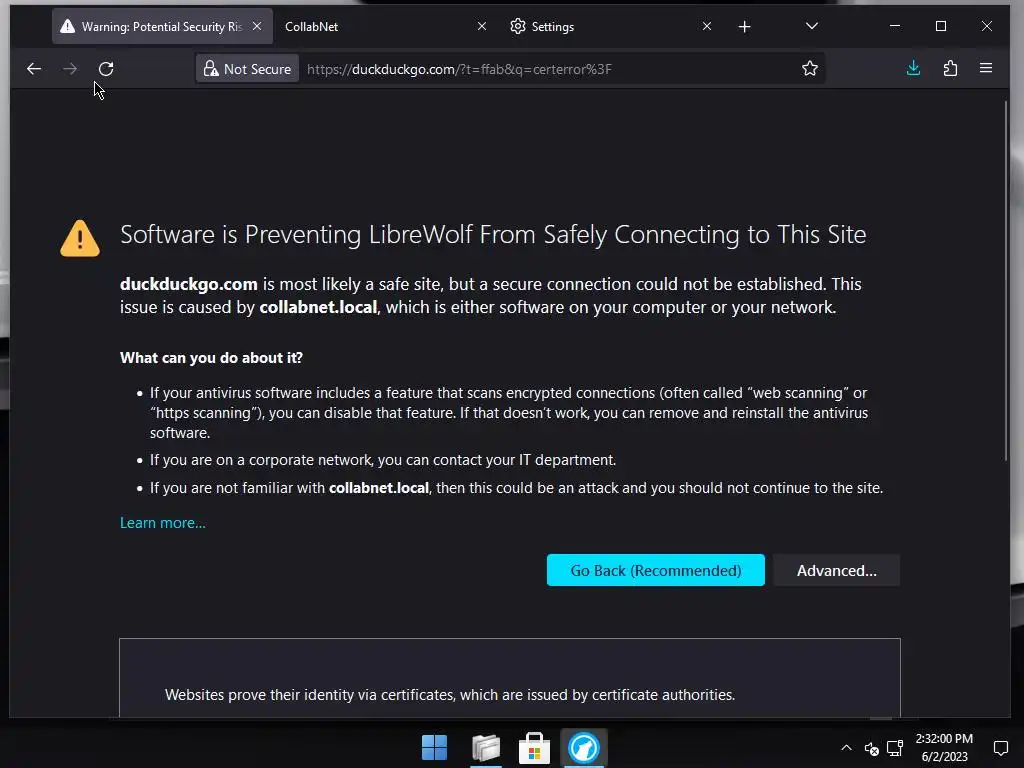Click the Learn more... link

pyautogui.click(x=163, y=523)
